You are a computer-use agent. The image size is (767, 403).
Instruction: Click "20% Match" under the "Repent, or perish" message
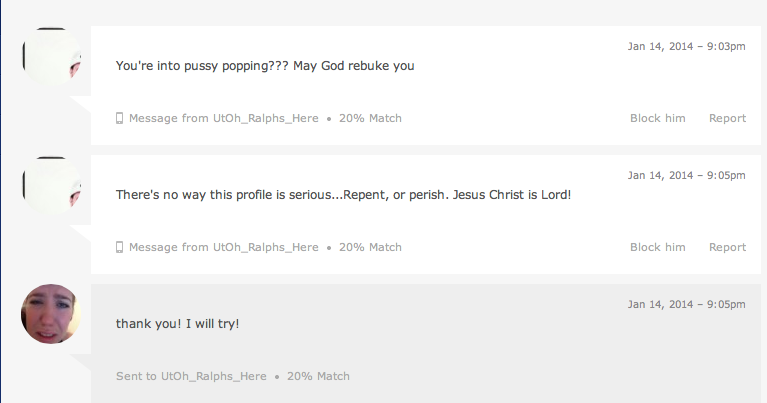pos(370,247)
